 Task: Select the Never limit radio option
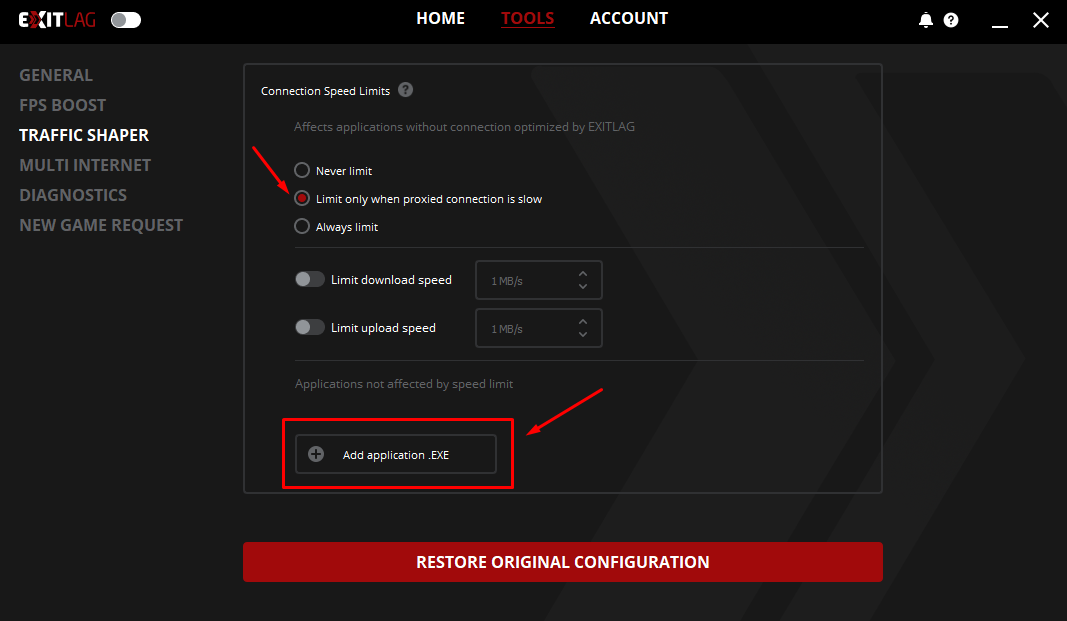pos(302,171)
